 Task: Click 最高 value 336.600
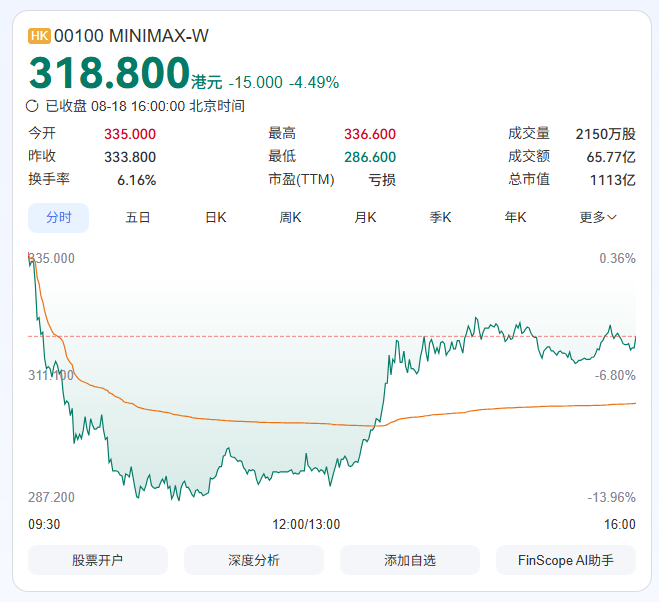click(370, 134)
